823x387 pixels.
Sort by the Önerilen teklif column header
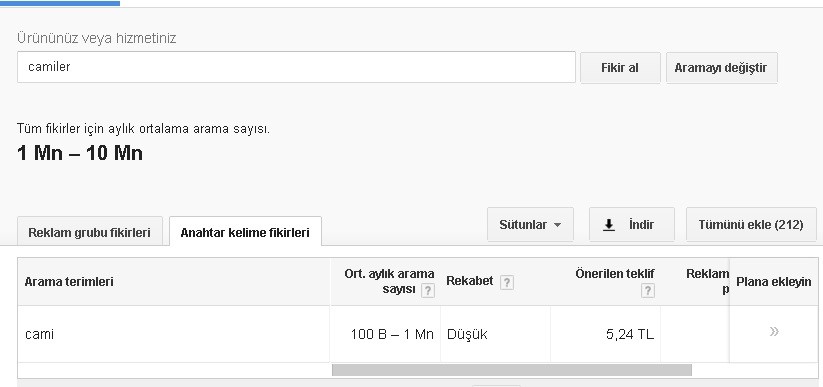(615, 274)
